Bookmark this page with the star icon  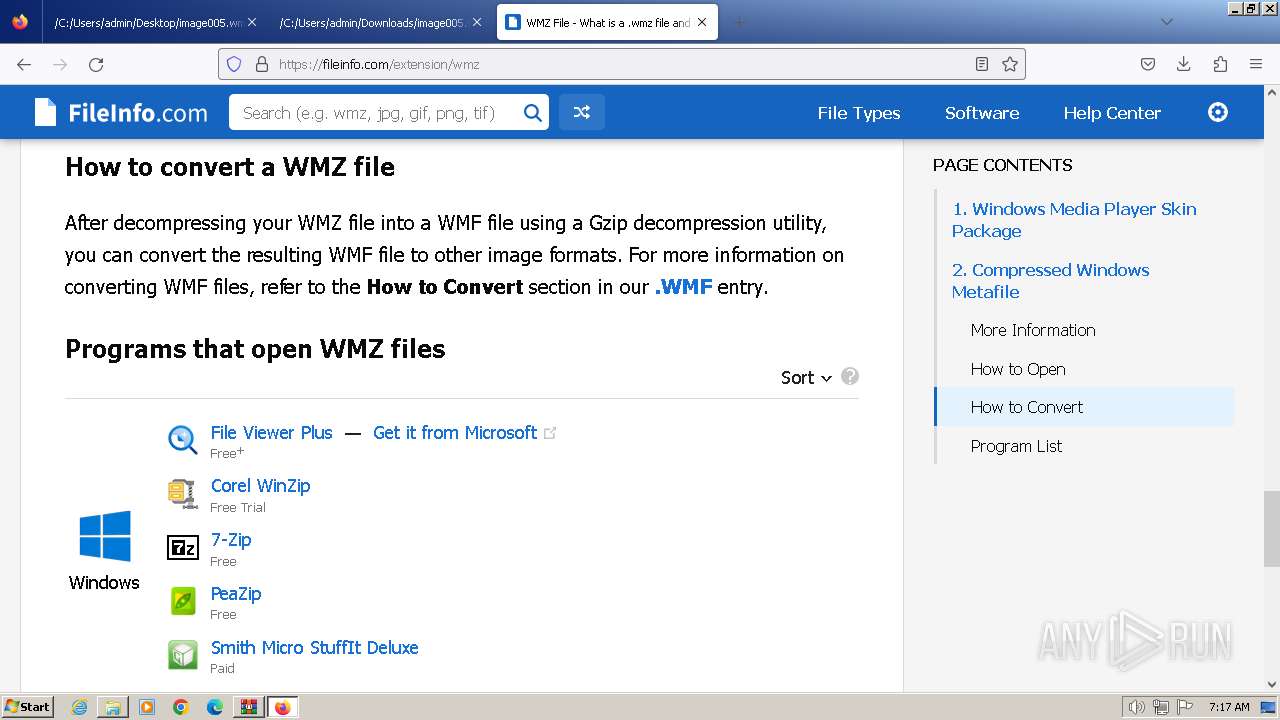pyautogui.click(x=1010, y=64)
